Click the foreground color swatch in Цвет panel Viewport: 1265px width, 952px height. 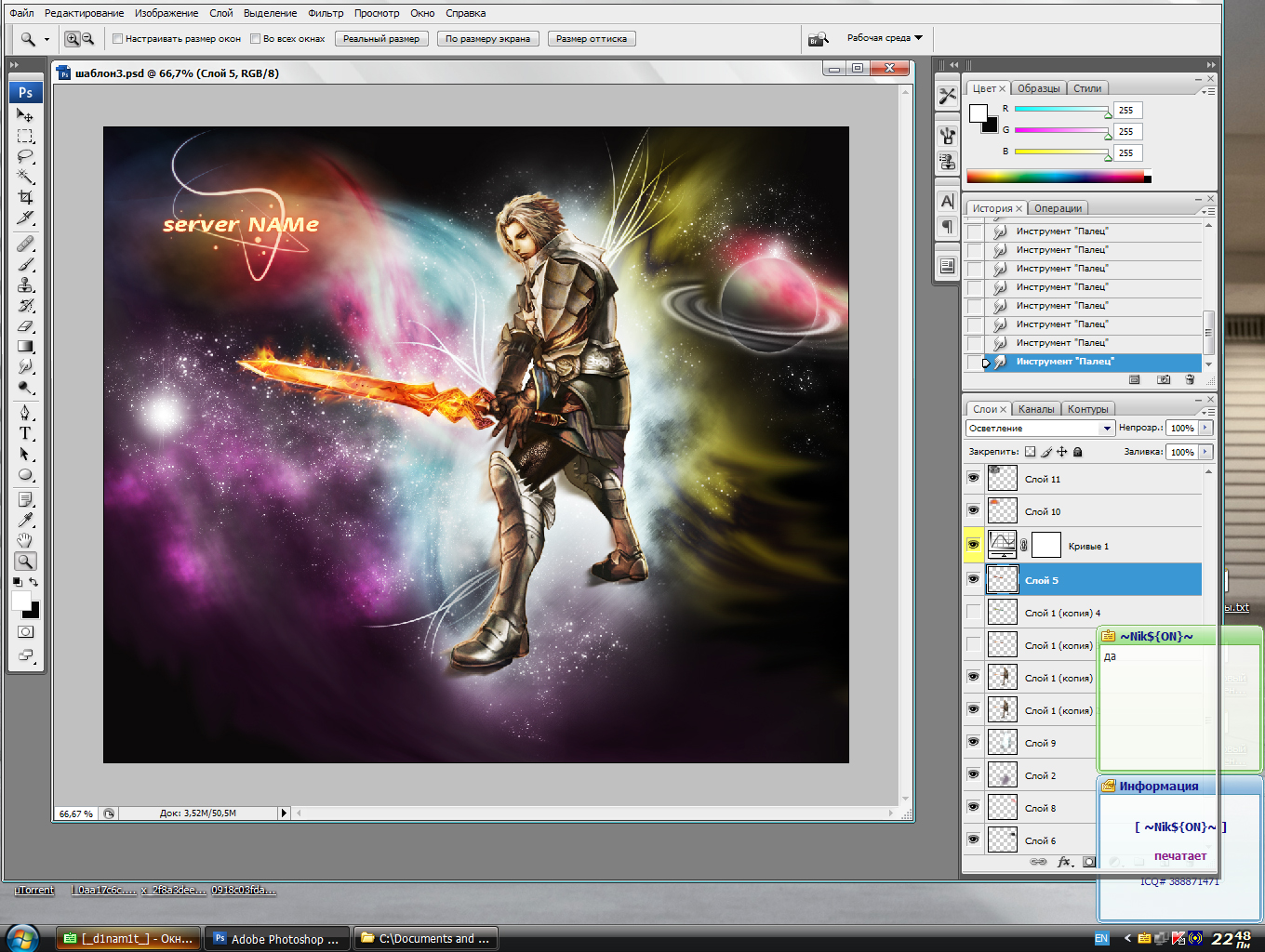[978, 113]
